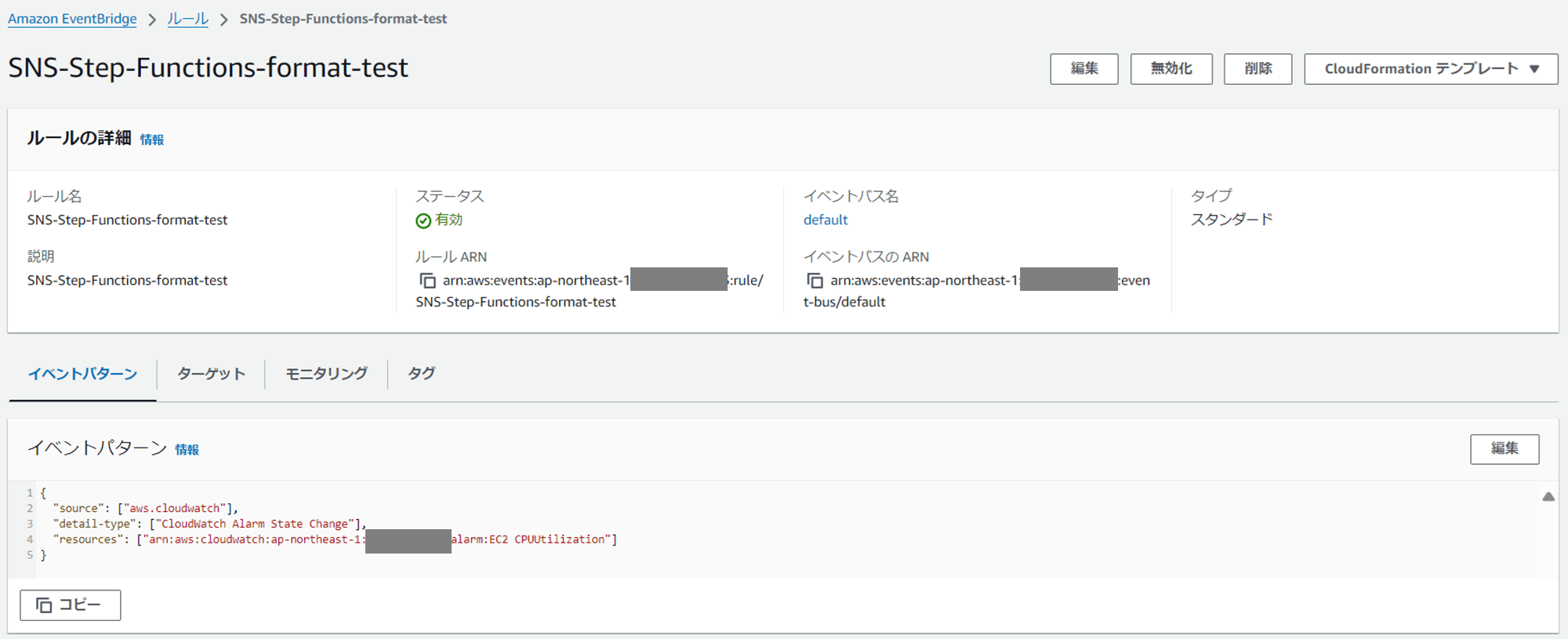
Task: Click the コピー button below the pattern
Action: (x=71, y=605)
